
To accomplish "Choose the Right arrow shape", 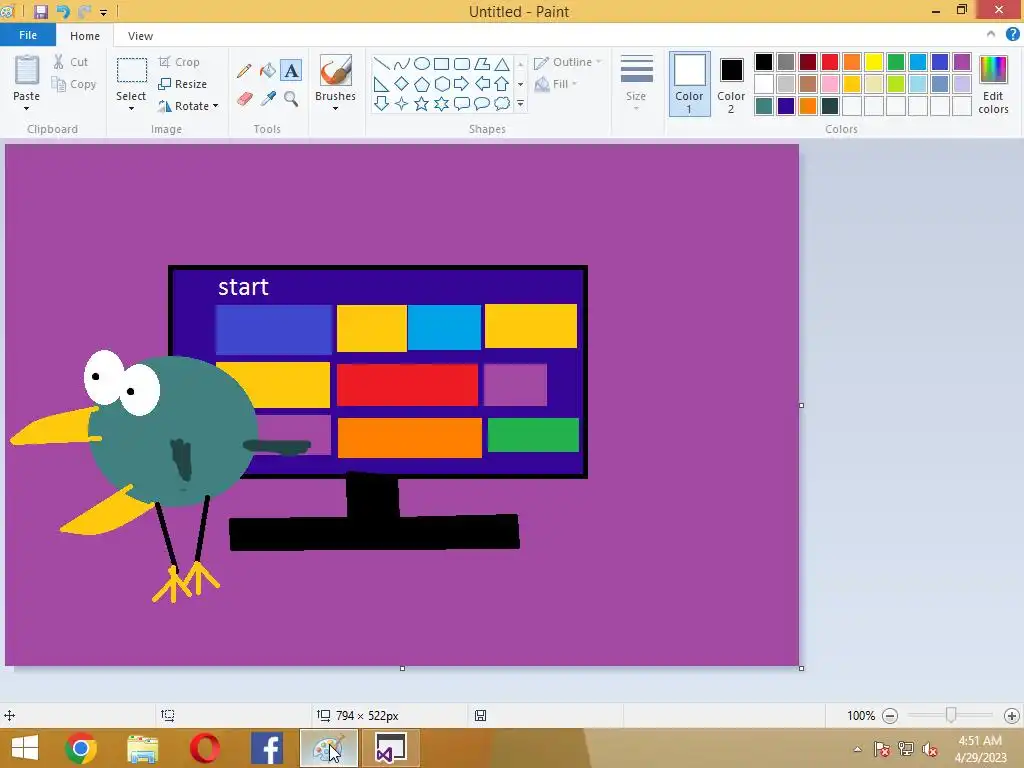I will coord(462,84).
